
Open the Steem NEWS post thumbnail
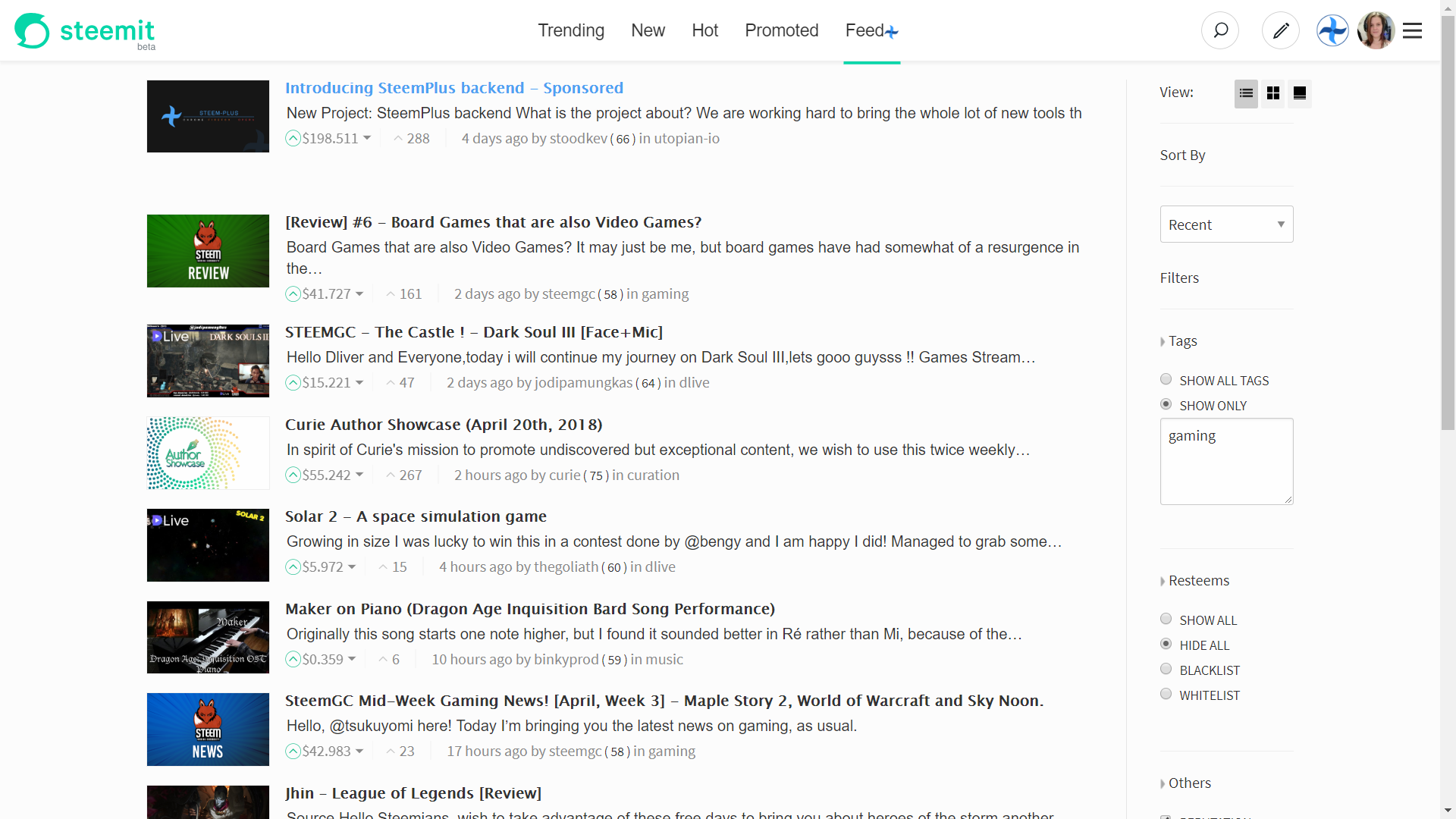point(208,730)
